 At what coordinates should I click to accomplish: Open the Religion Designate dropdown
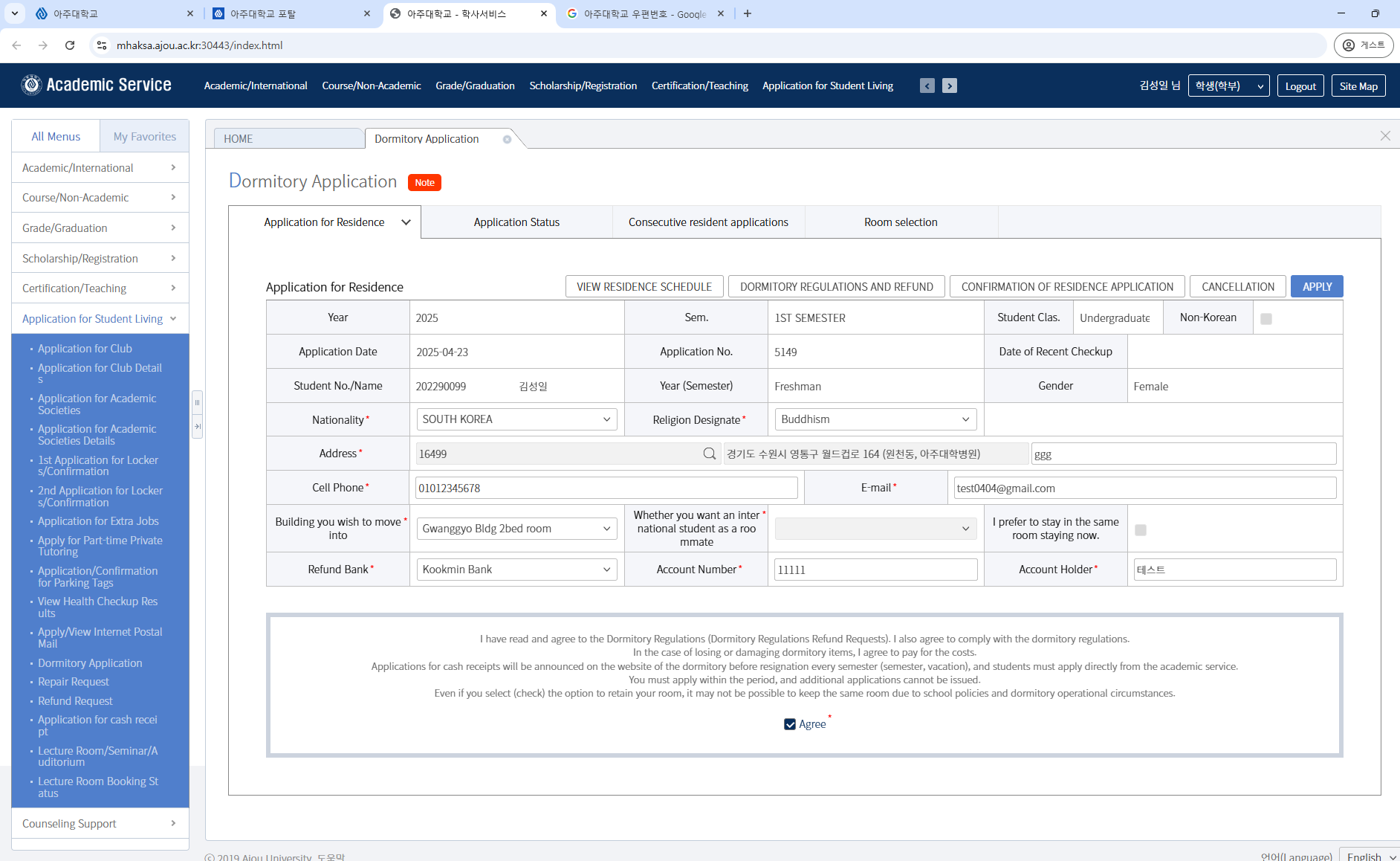click(x=875, y=419)
